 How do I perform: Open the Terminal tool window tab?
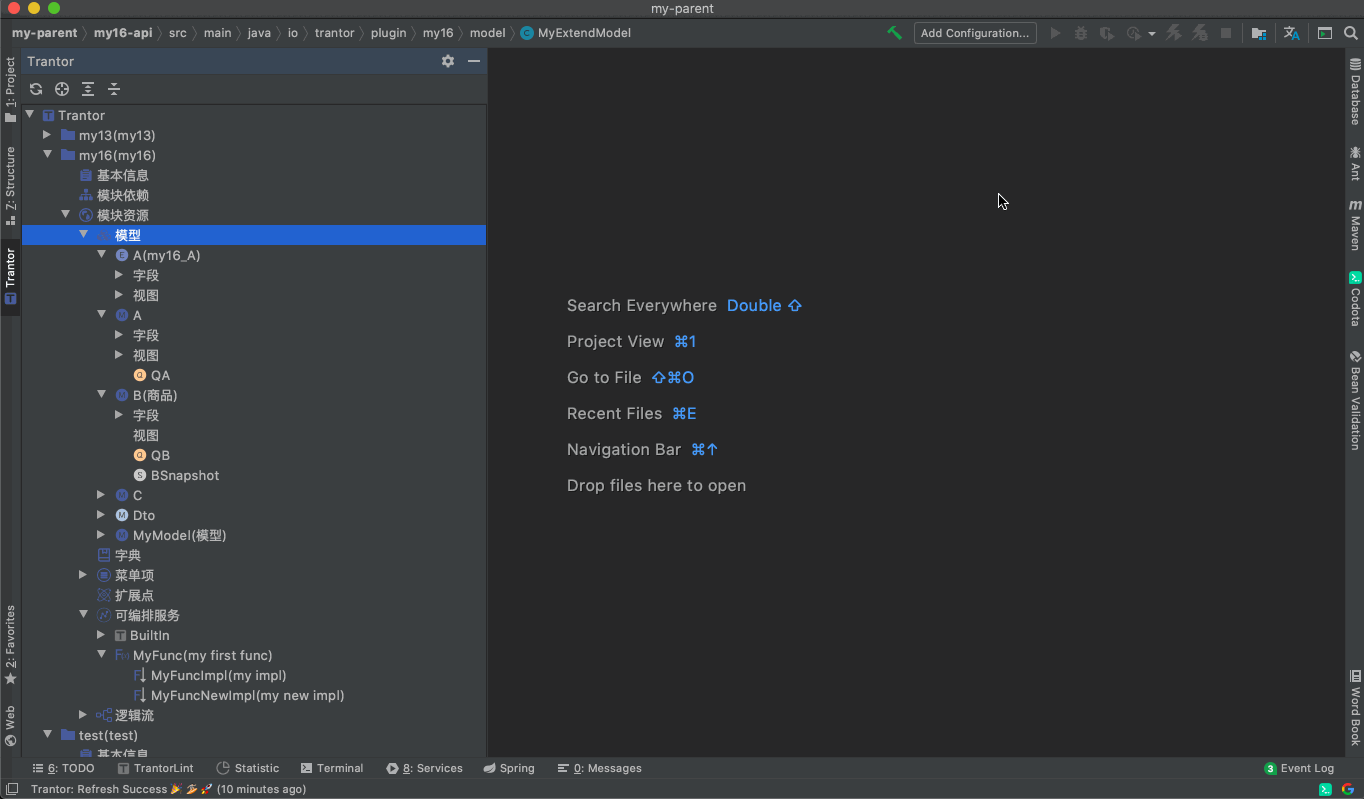coord(331,768)
